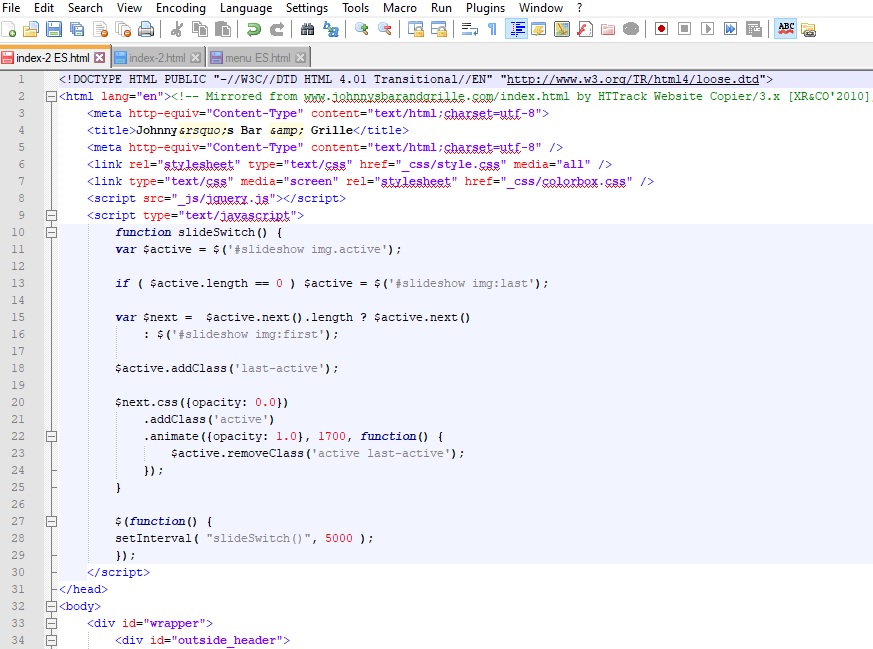Click the Undo arrow icon

[253, 29]
